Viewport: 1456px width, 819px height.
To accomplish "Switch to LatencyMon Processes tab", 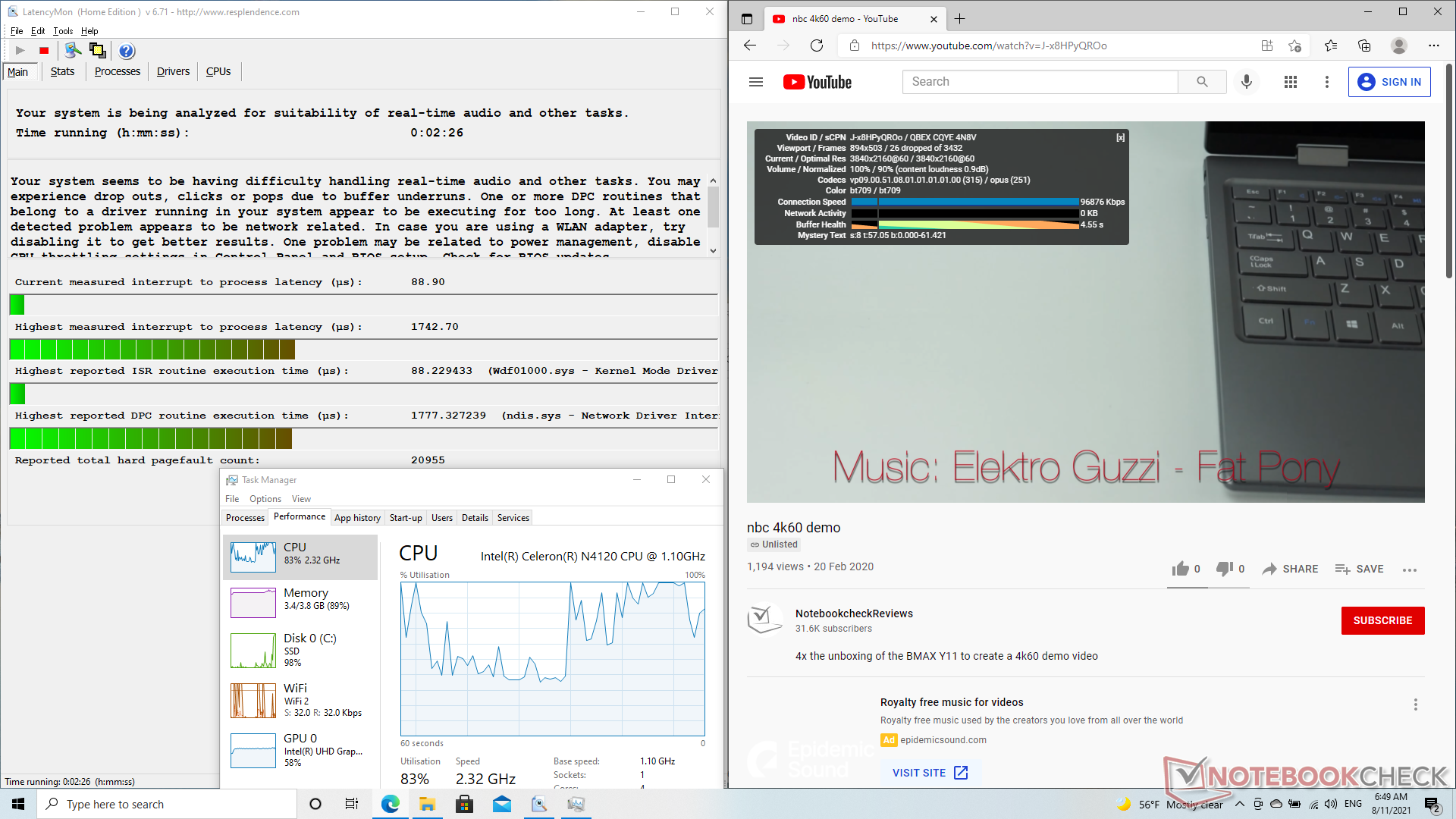I will [x=118, y=71].
